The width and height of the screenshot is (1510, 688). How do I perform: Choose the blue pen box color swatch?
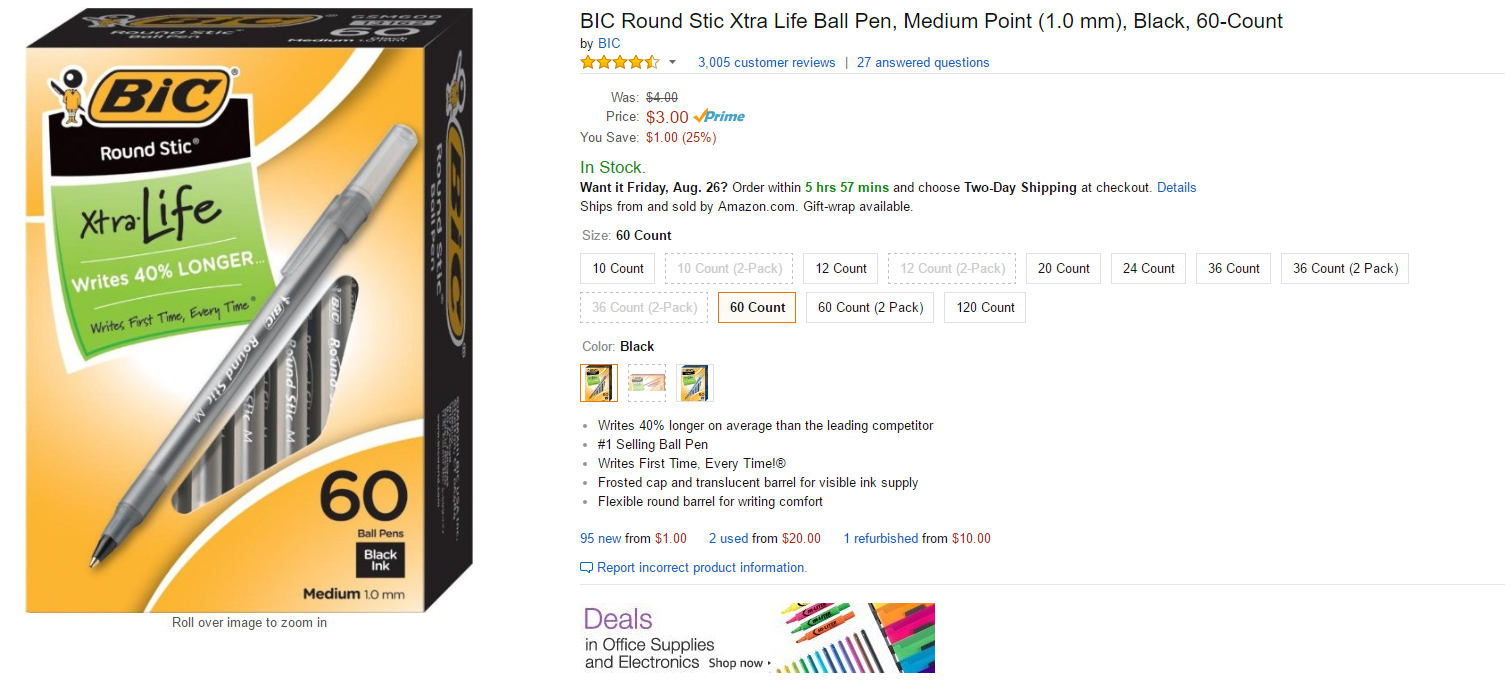point(695,383)
